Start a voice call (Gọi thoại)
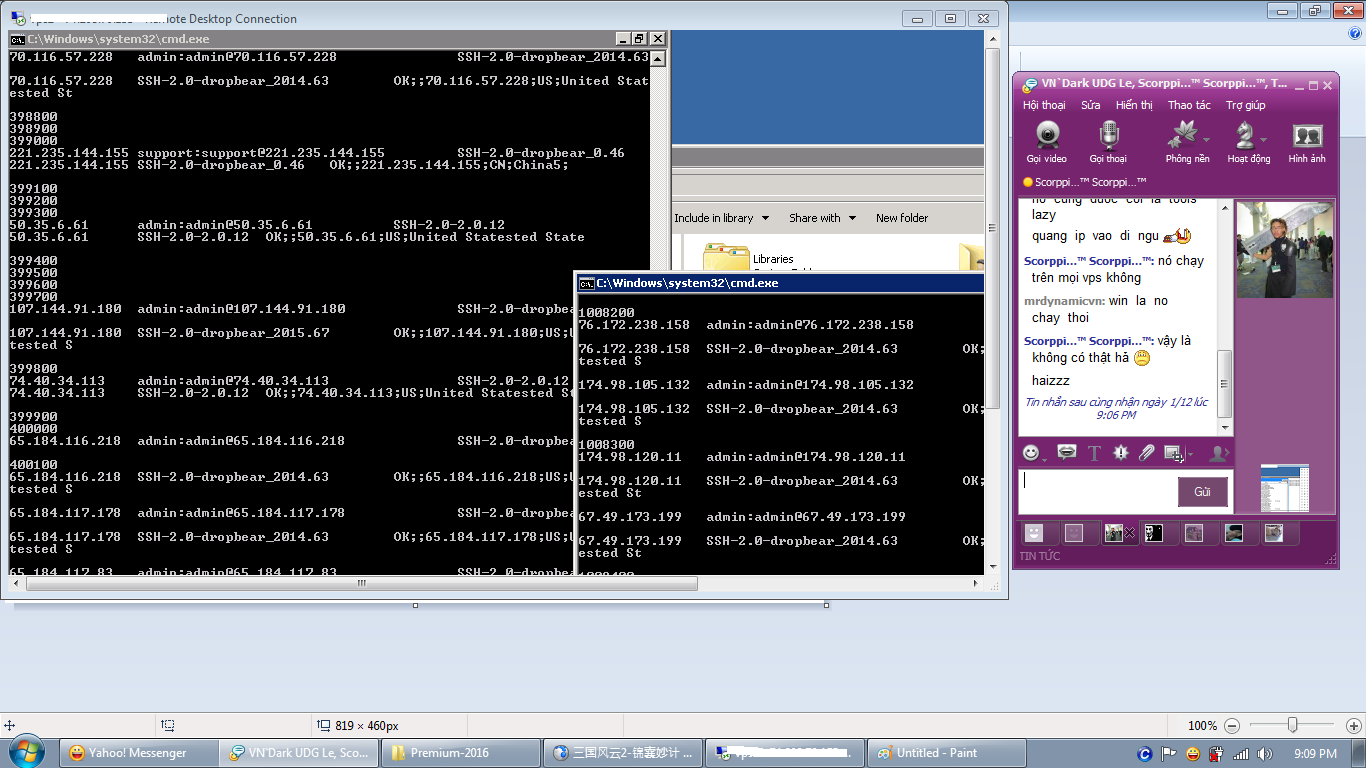1366x768 pixels. click(x=1108, y=142)
